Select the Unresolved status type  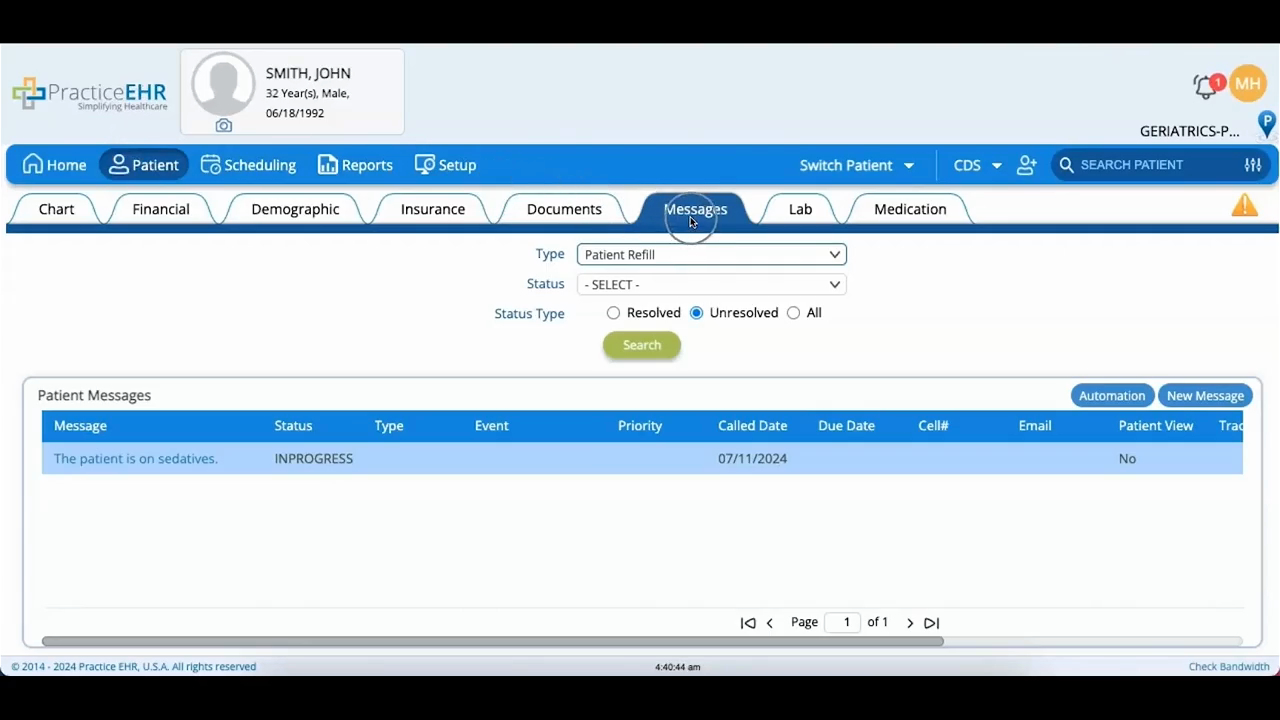click(x=696, y=313)
